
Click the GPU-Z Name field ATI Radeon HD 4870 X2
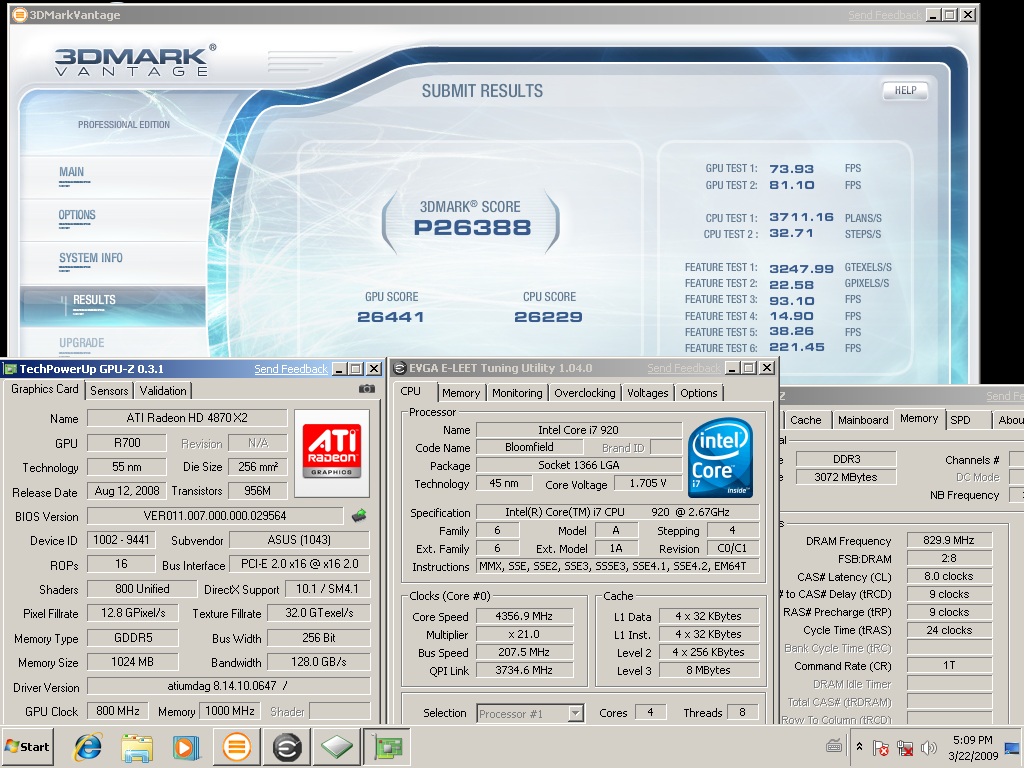[187, 418]
